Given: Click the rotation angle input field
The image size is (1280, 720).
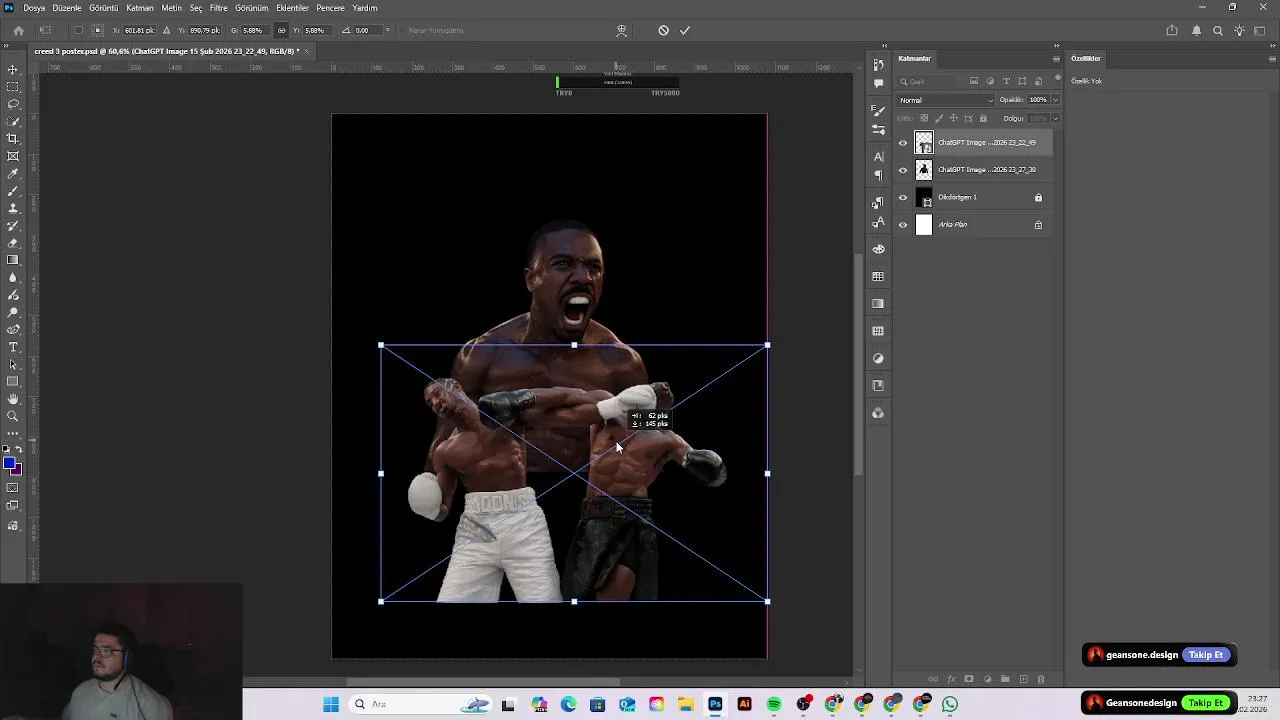Looking at the screenshot, I should (366, 30).
